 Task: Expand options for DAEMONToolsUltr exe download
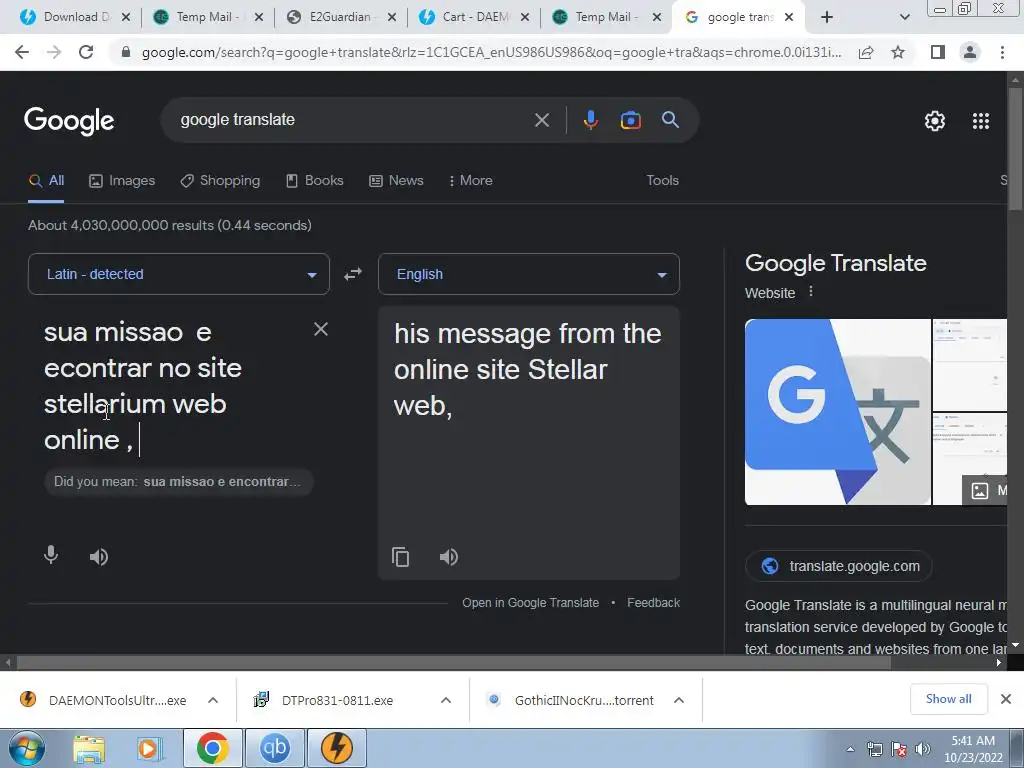[x=213, y=700]
